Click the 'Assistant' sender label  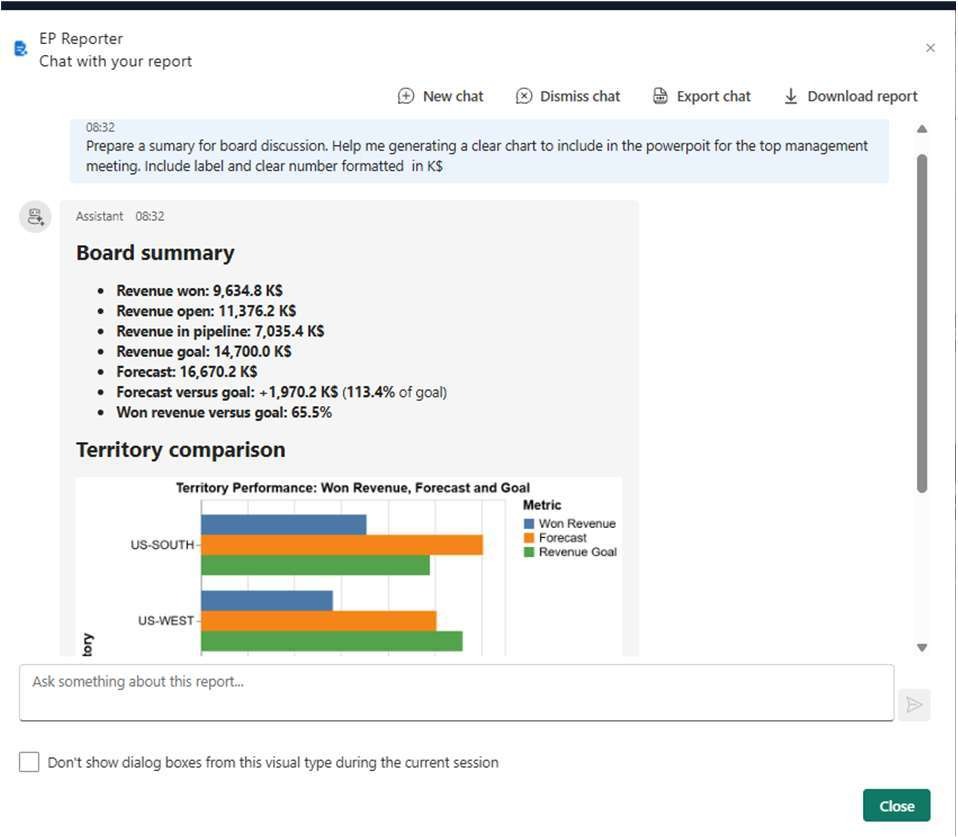click(x=100, y=216)
